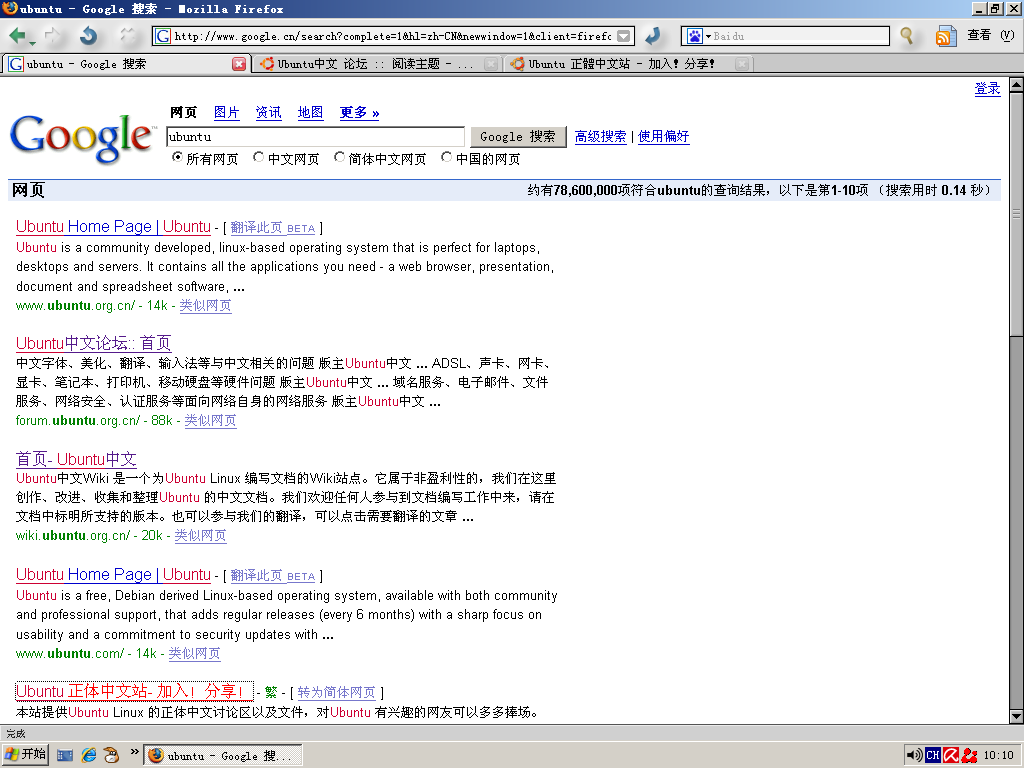This screenshot has width=1024, height=768.
Task: Click the greyed-out Stop button in toolbar
Action: [127, 35]
